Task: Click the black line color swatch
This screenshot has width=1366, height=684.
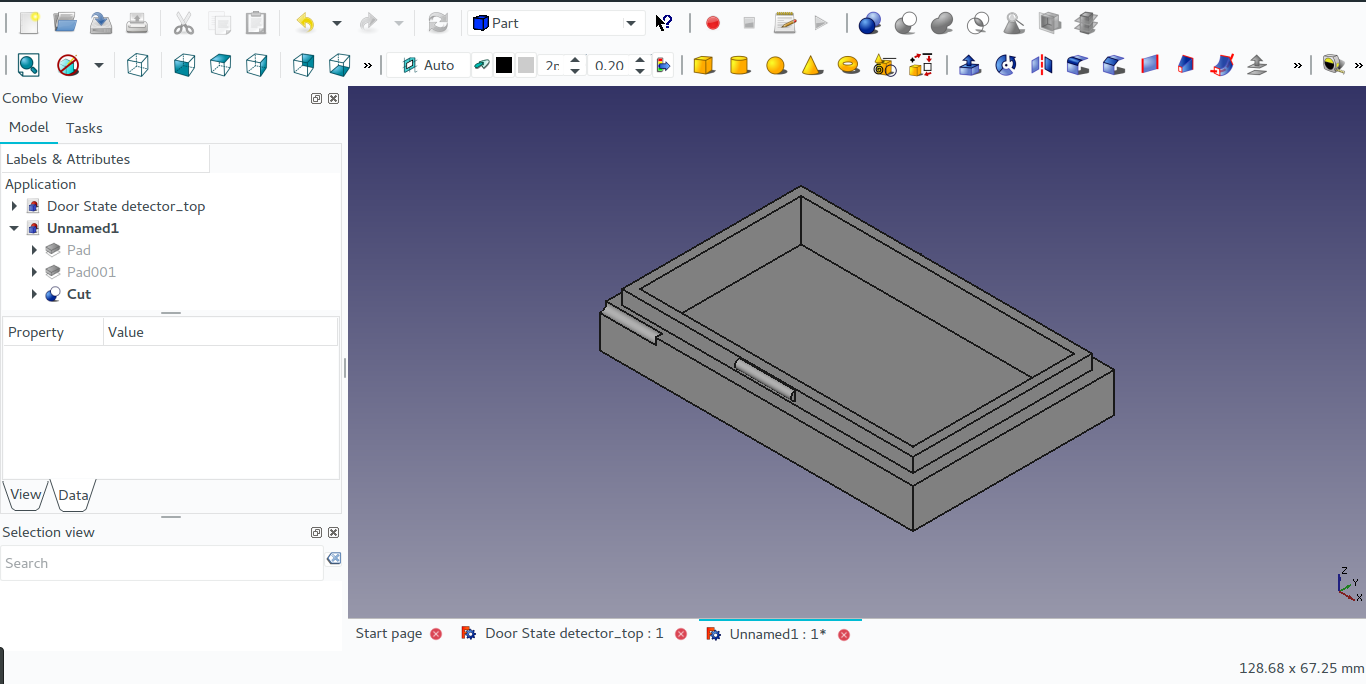Action: pyautogui.click(x=504, y=65)
